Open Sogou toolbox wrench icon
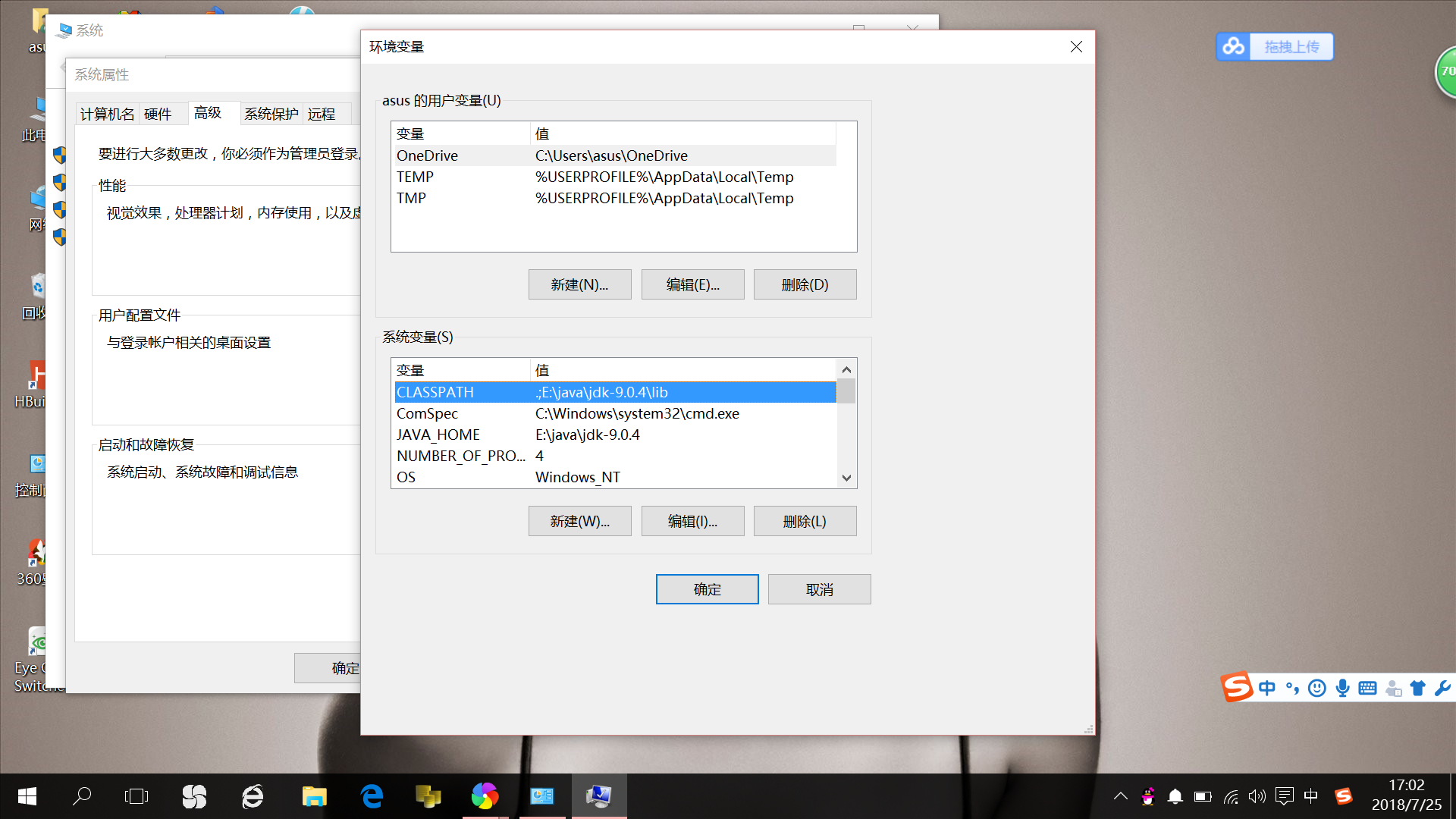1456x819 pixels. [1442, 688]
